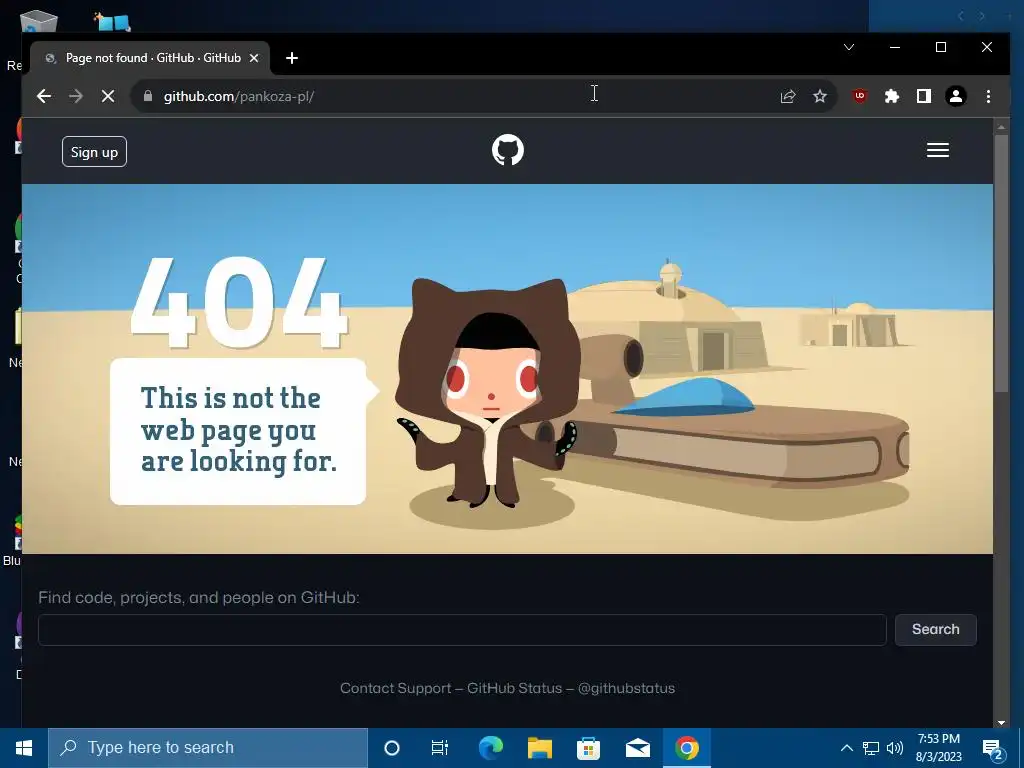
Task: Select the Page not found GitHub tab
Action: (x=150, y=58)
